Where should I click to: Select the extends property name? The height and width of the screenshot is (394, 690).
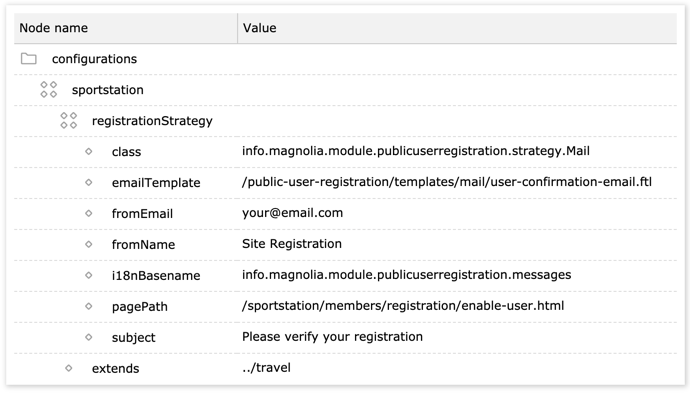pyautogui.click(x=115, y=368)
